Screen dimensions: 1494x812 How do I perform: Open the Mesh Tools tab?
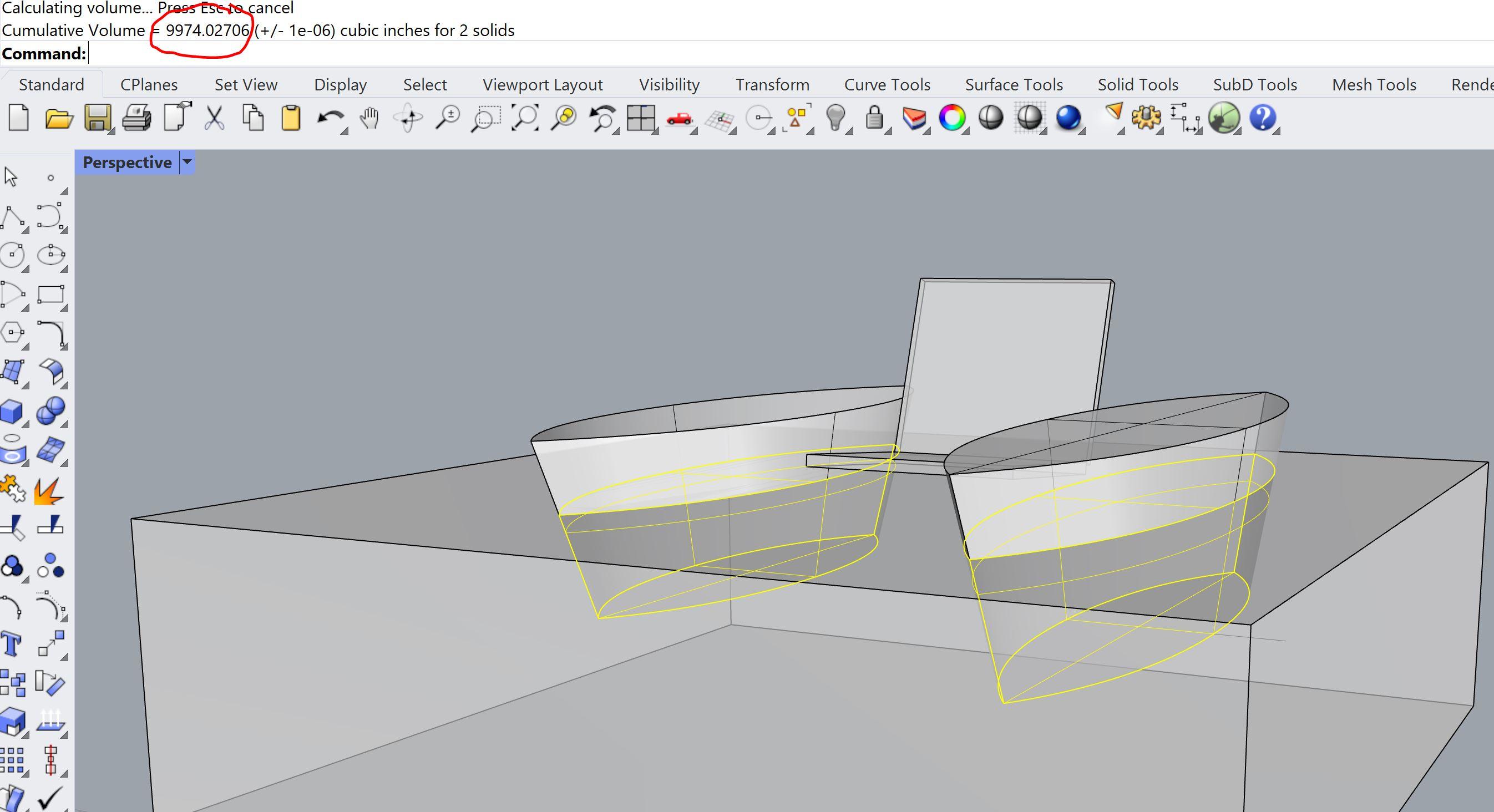coord(1374,85)
